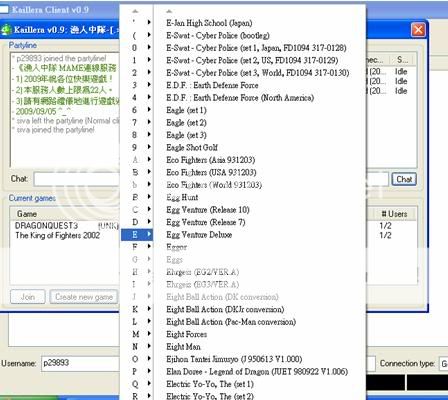Choose Eagle Shot Golf

pos(192,147)
